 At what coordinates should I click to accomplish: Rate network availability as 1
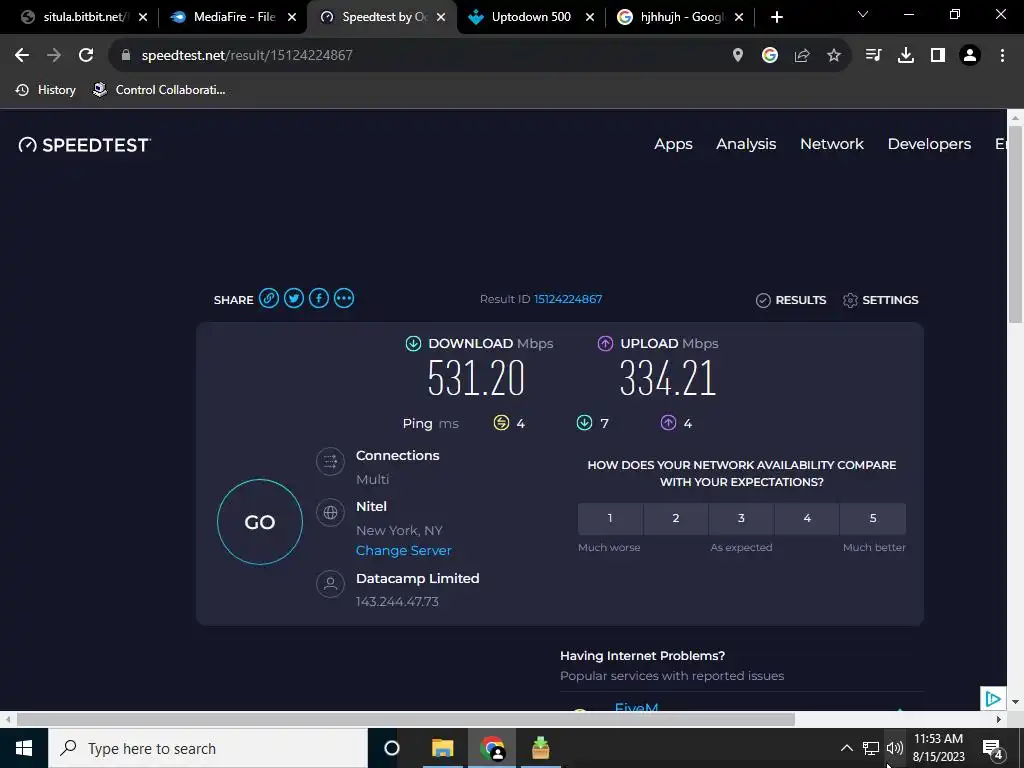point(610,519)
